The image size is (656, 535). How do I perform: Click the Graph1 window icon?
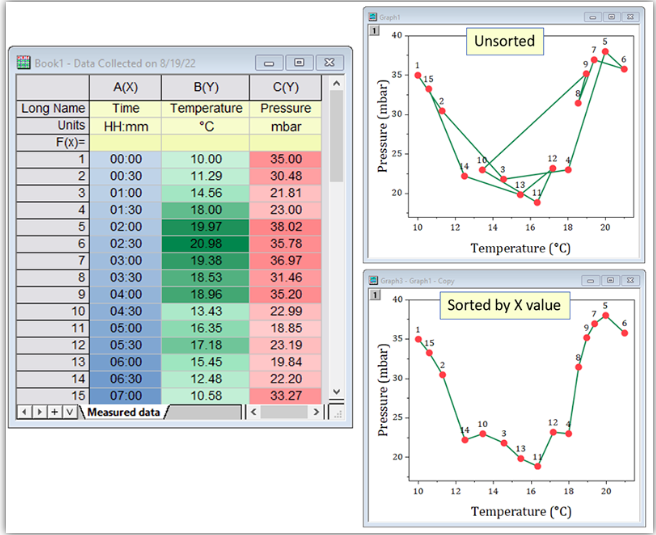[372, 17]
